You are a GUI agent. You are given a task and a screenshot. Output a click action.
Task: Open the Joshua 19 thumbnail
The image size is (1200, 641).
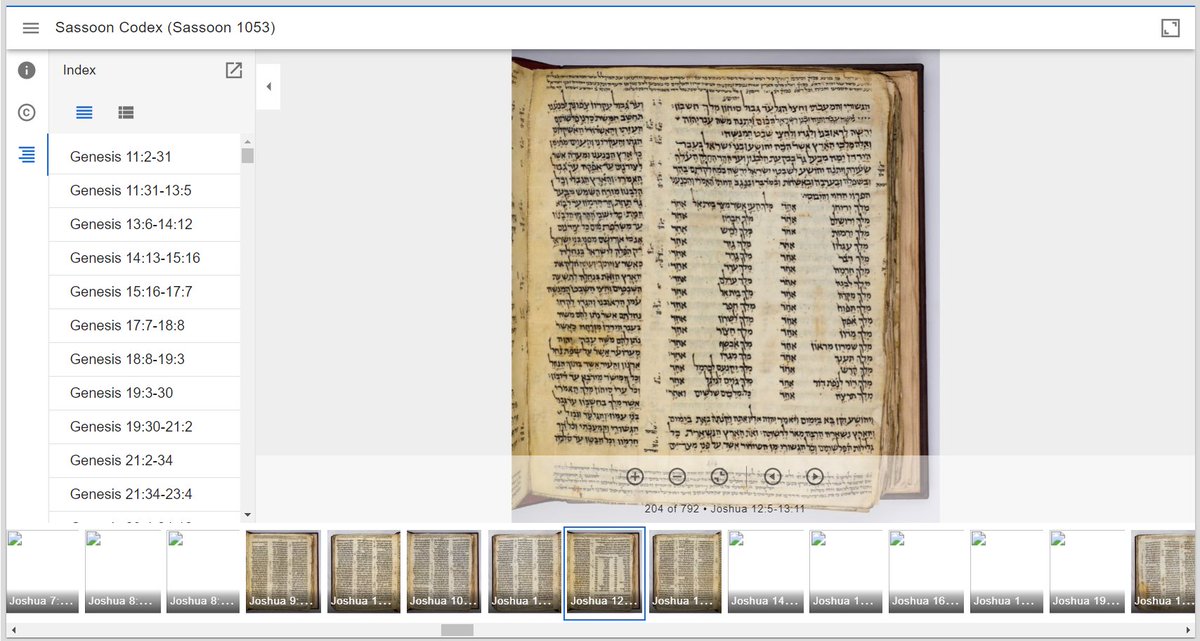pos(1087,571)
